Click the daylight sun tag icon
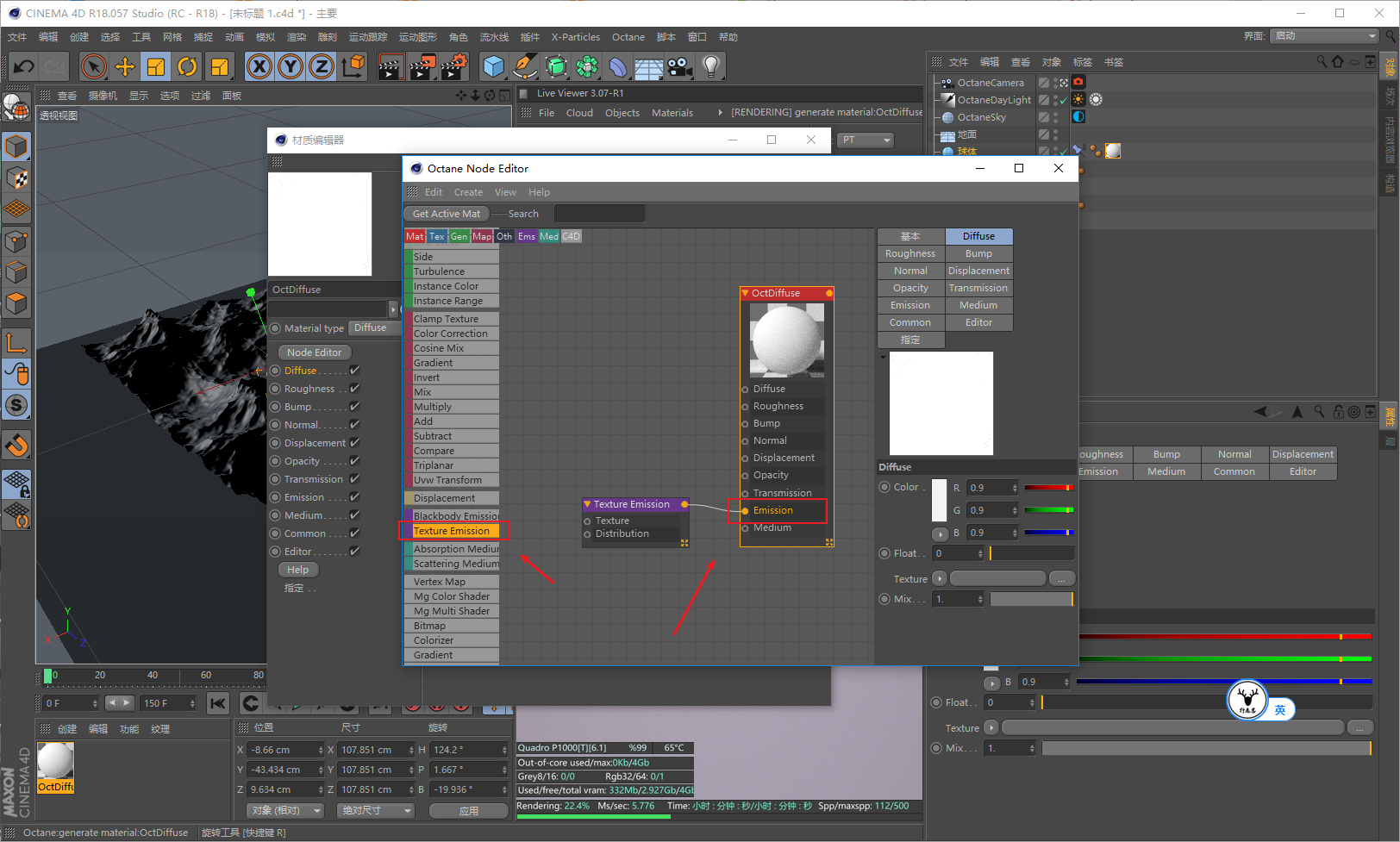This screenshot has height=842, width=1400. point(1078,99)
